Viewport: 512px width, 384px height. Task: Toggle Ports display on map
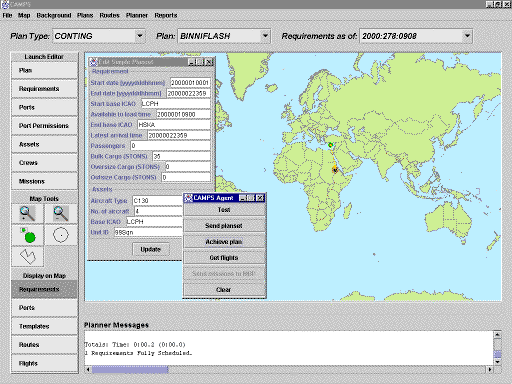point(44,308)
